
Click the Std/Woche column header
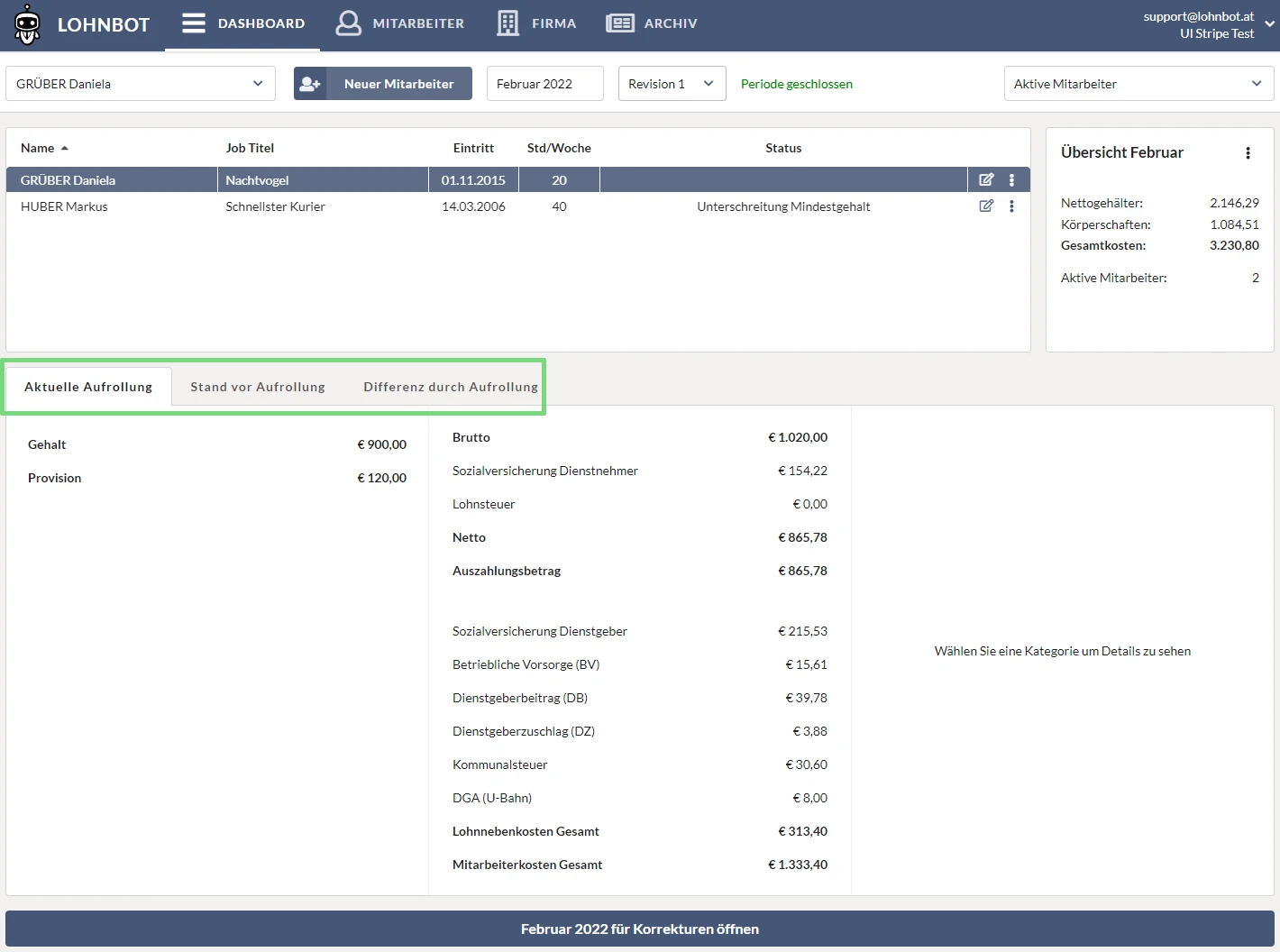(559, 148)
